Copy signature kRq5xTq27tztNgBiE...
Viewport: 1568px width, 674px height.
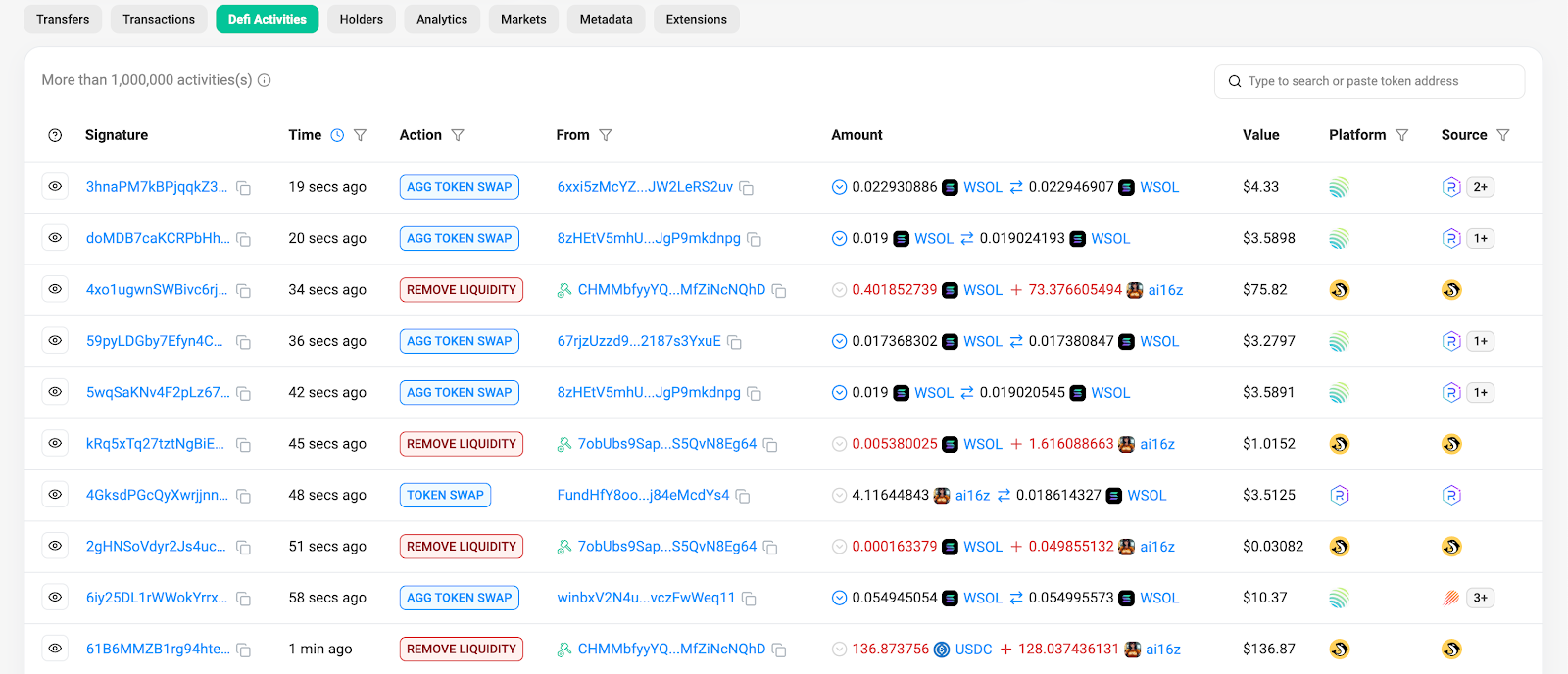pyautogui.click(x=244, y=445)
